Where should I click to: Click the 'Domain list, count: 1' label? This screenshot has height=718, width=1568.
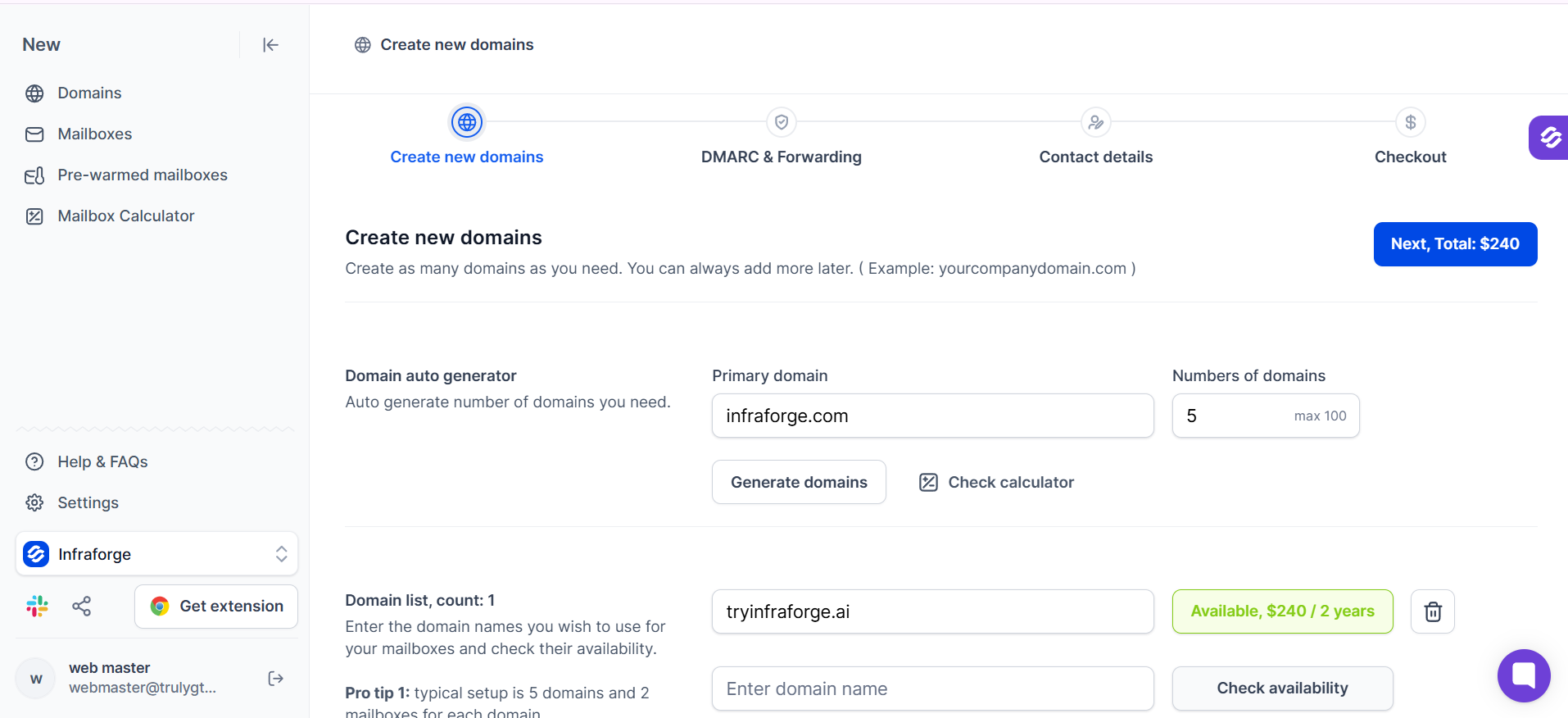(419, 600)
